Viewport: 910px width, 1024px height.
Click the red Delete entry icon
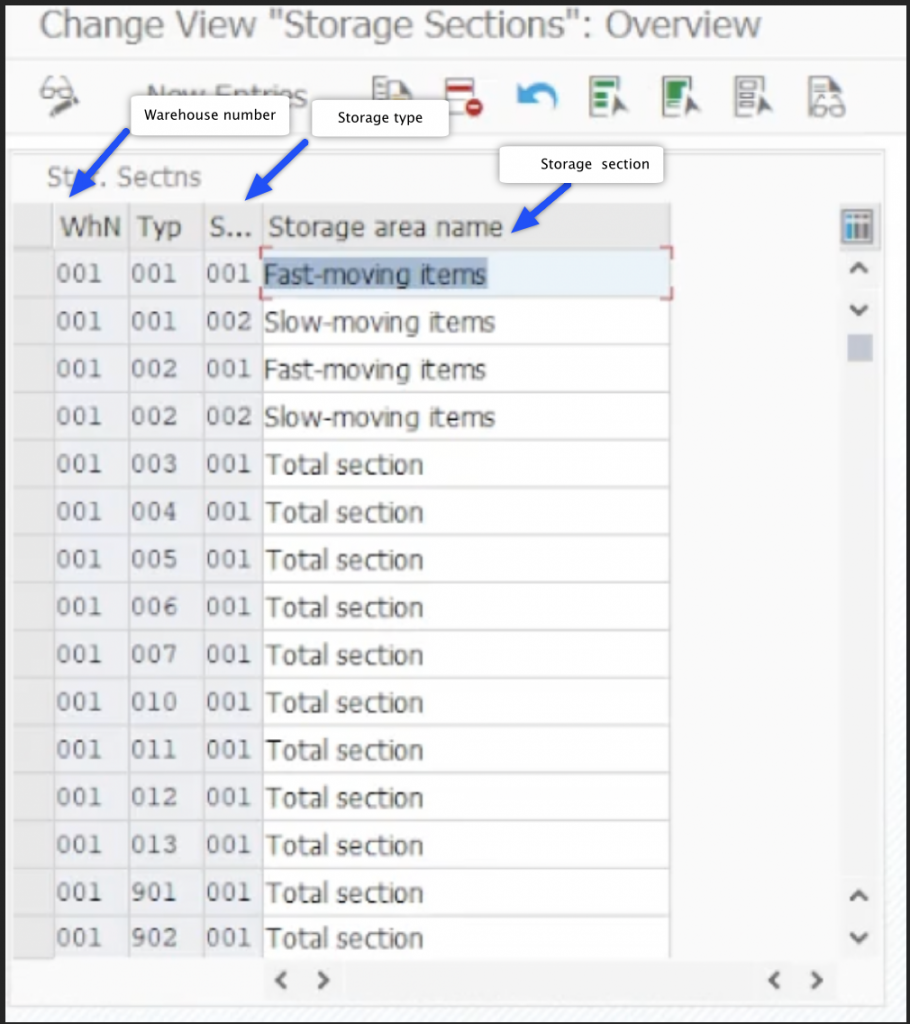click(463, 97)
